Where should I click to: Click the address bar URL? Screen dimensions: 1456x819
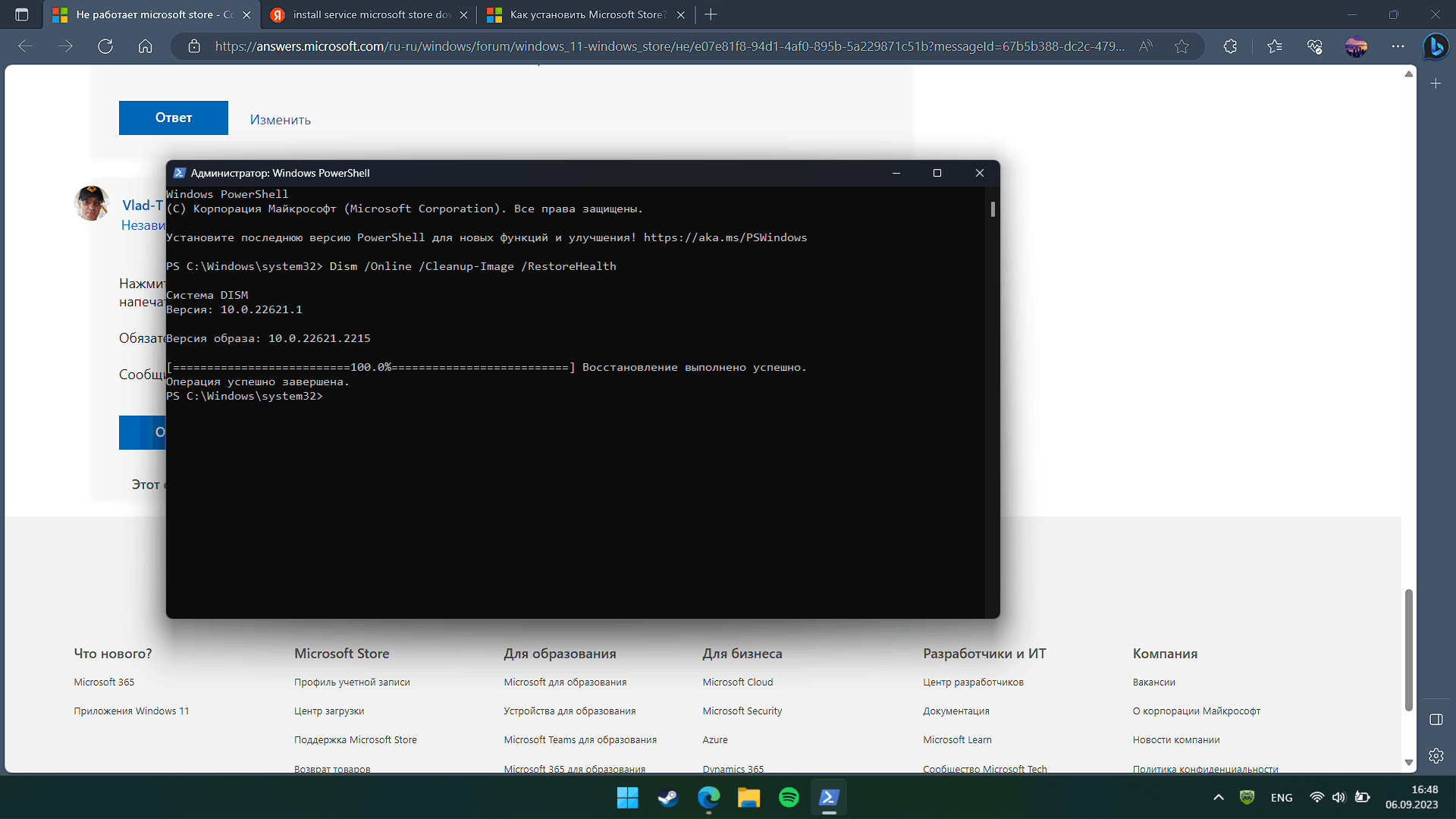[670, 46]
